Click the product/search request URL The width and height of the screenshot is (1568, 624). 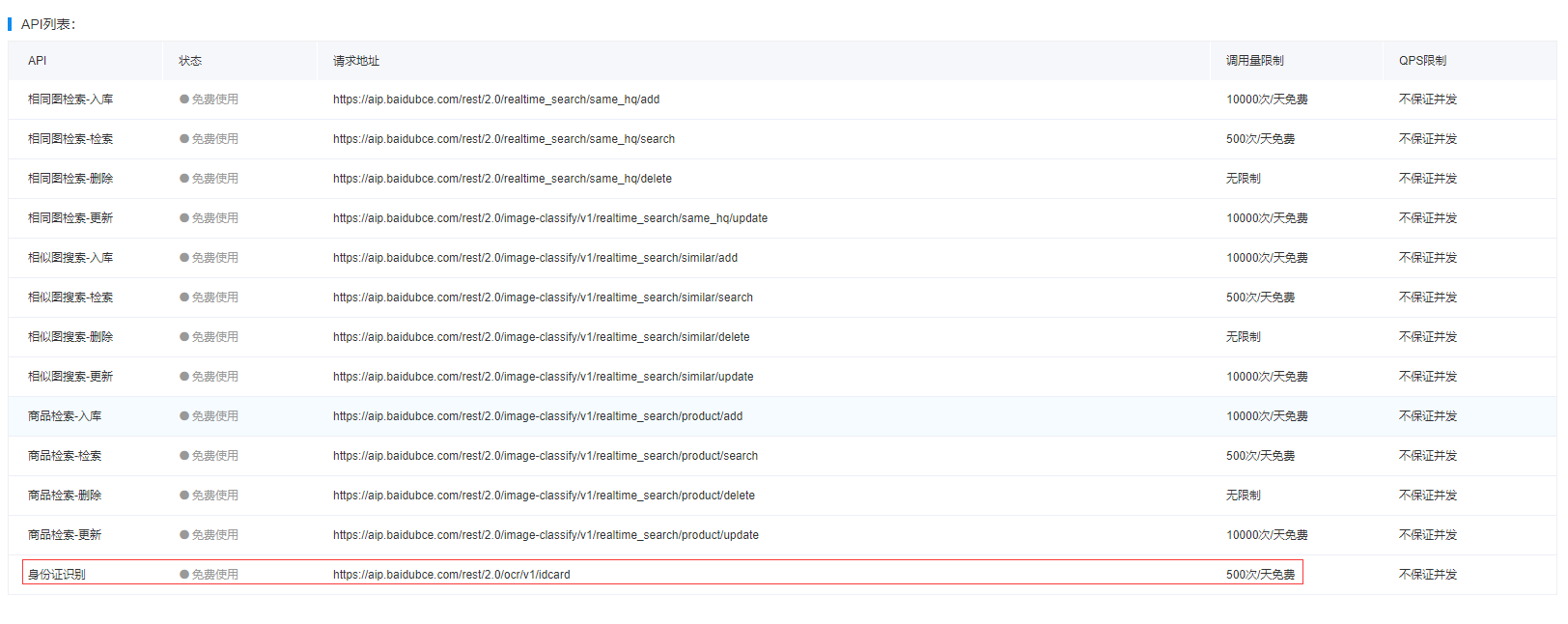546,456
